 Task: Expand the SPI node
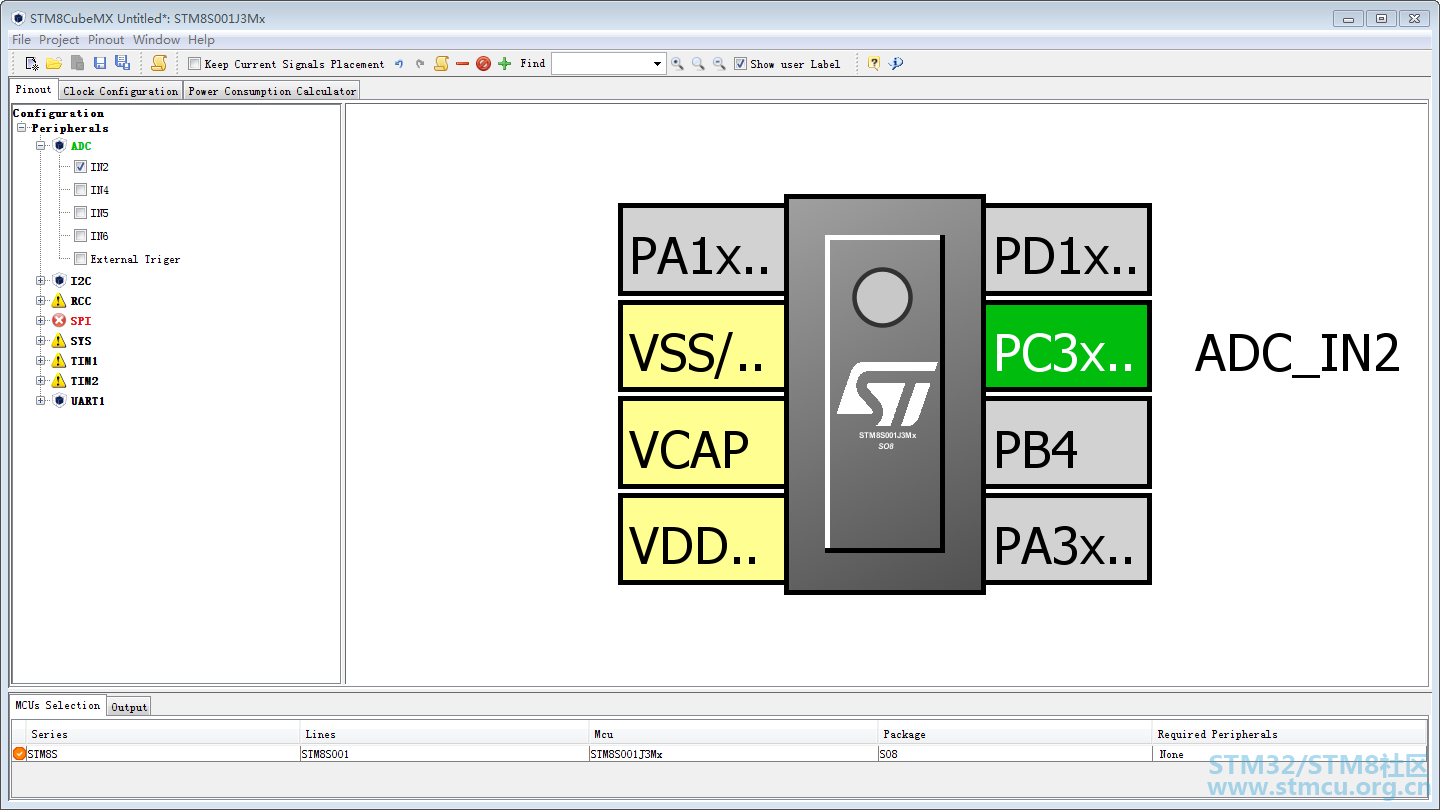pyautogui.click(x=41, y=321)
